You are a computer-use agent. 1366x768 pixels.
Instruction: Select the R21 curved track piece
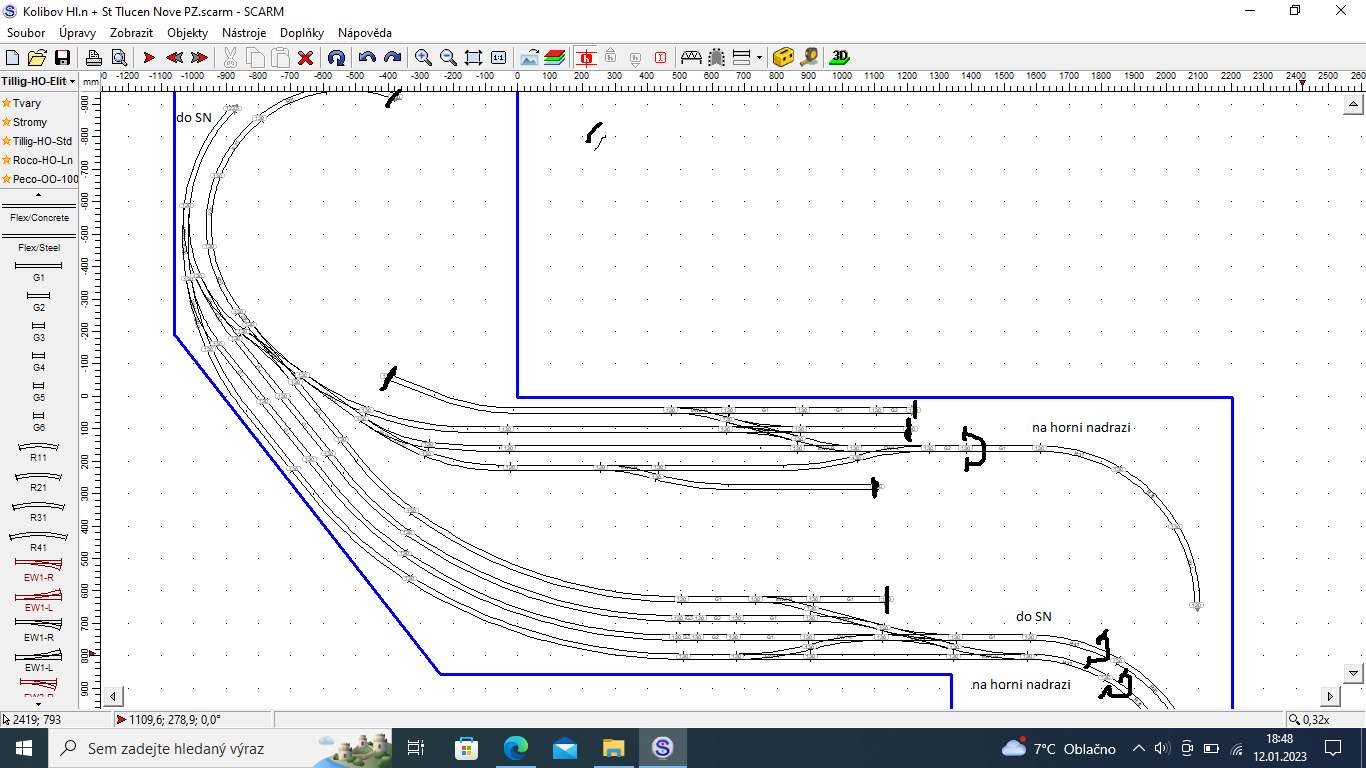39,479
